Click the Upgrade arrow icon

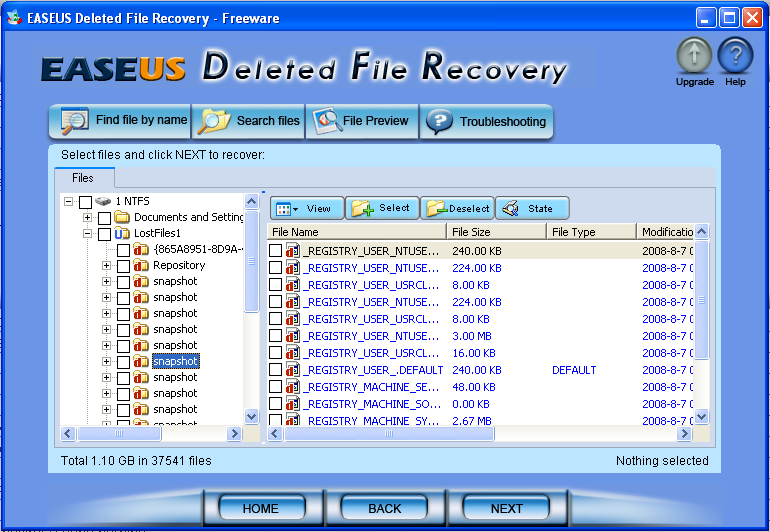pyautogui.click(x=694, y=56)
